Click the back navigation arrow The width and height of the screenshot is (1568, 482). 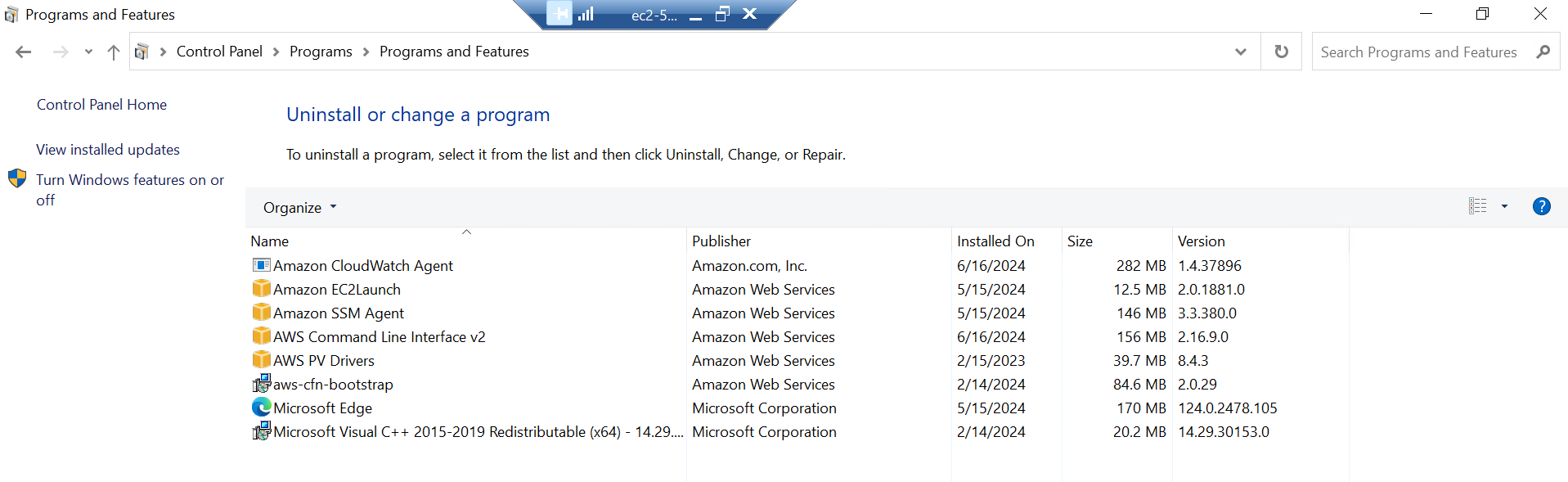pos(24,51)
